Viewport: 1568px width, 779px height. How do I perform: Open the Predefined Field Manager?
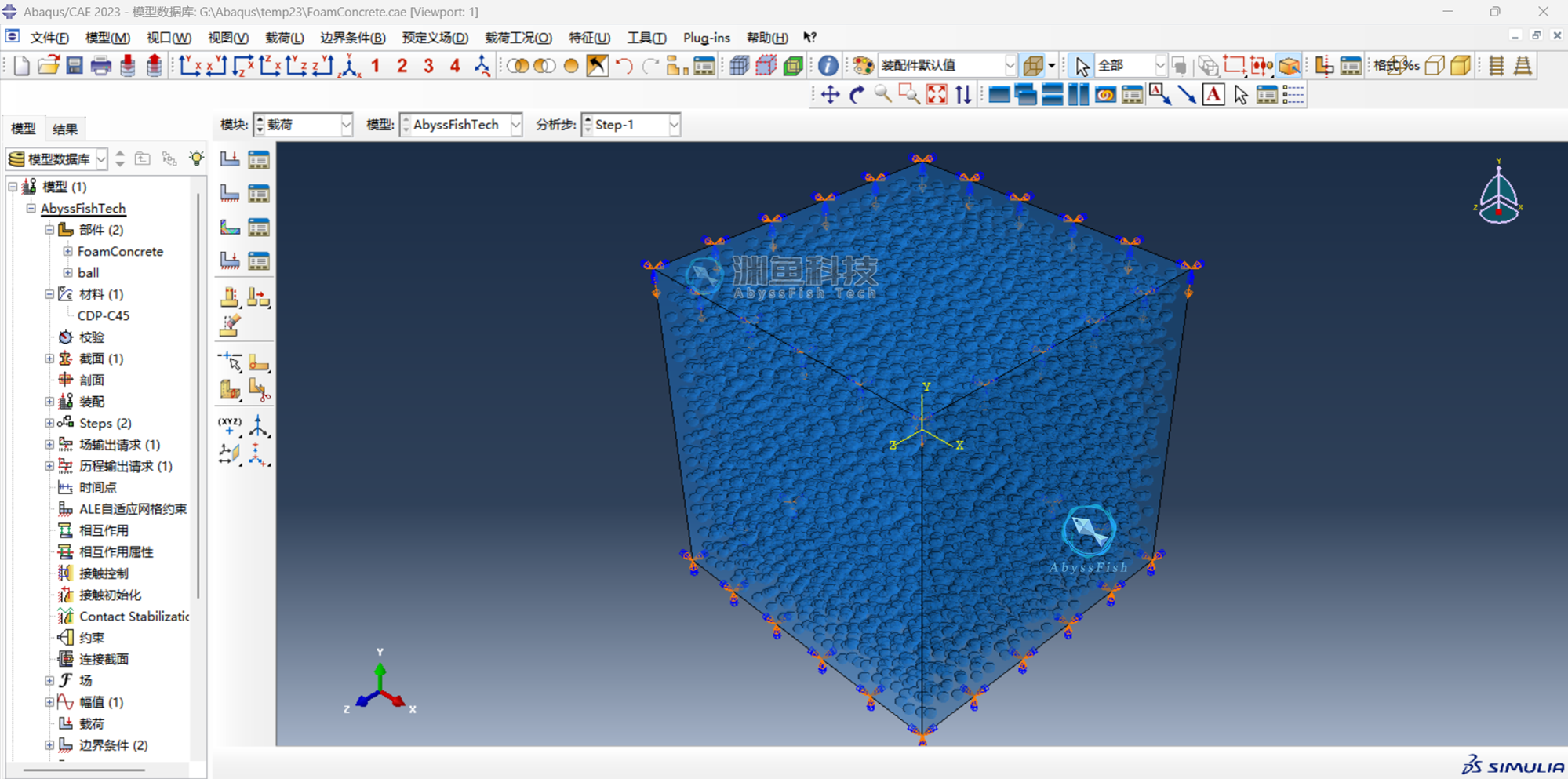coord(259,227)
